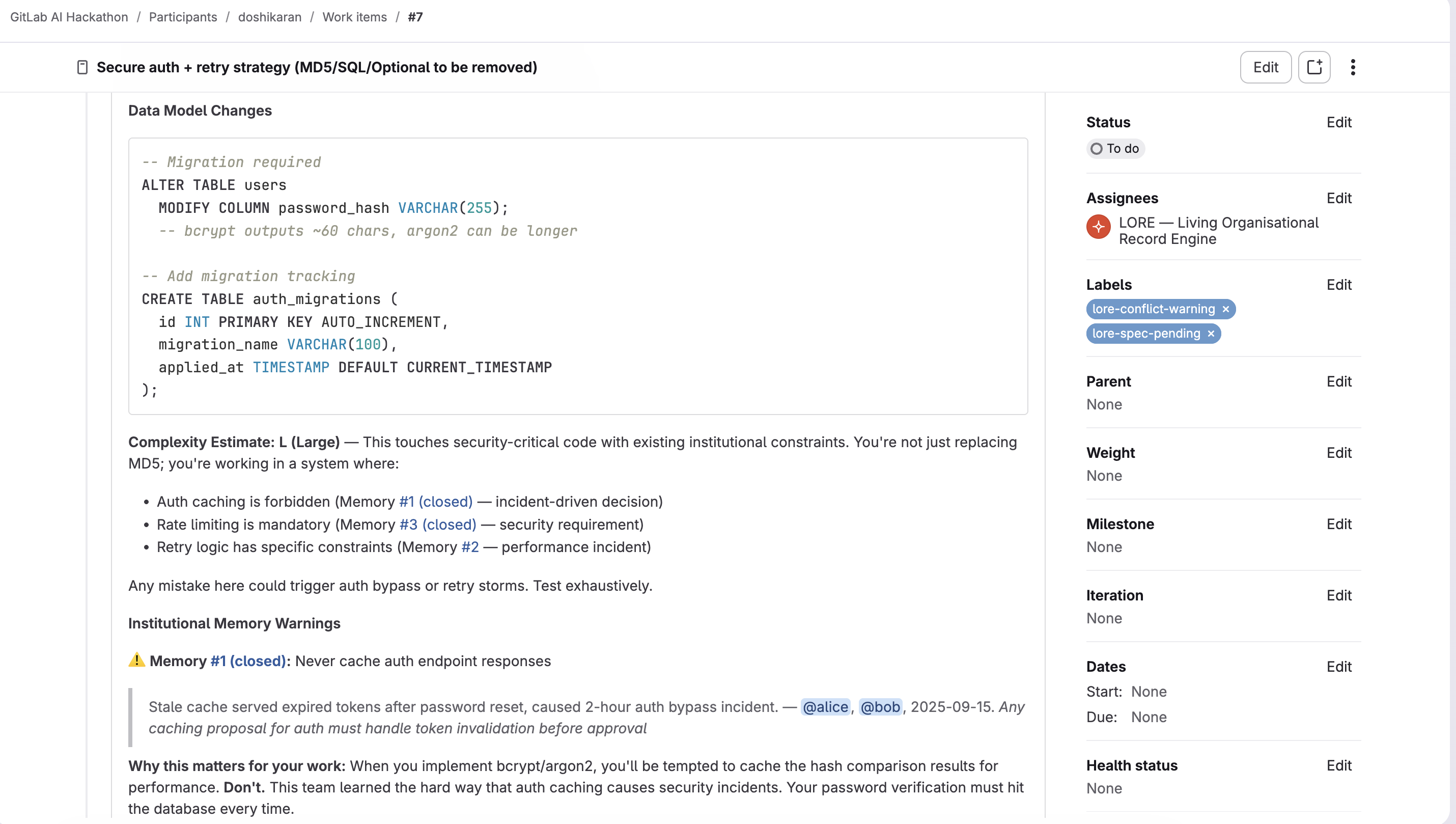1456x824 pixels.
Task: Remove the lore-conflict-warning label
Action: click(x=1225, y=309)
